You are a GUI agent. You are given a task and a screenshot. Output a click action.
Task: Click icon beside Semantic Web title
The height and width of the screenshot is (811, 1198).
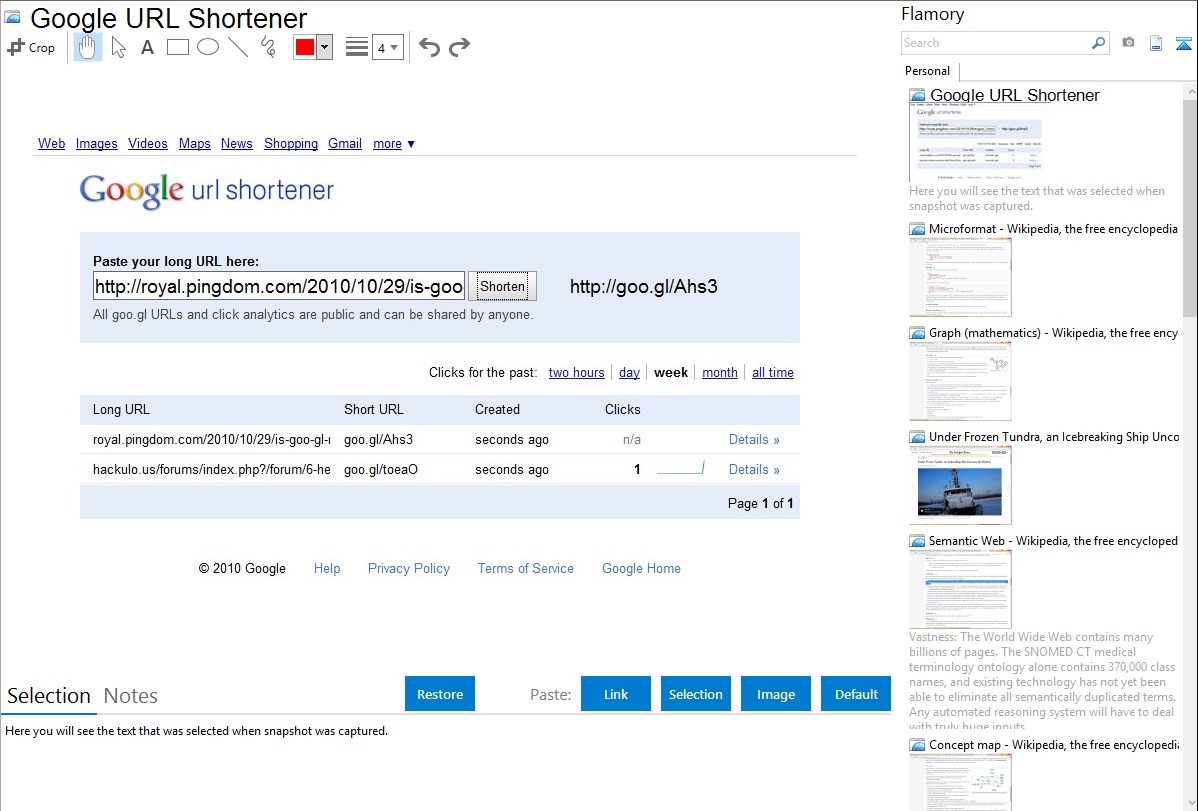[917, 540]
